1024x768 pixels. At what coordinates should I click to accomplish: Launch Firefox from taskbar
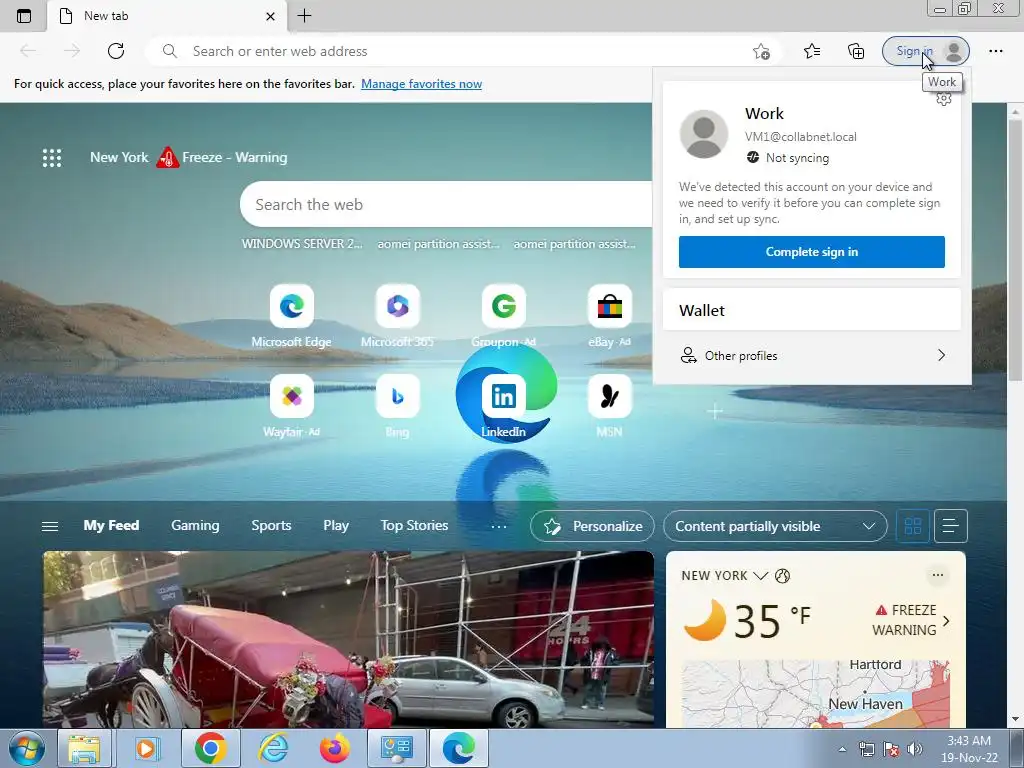[334, 748]
